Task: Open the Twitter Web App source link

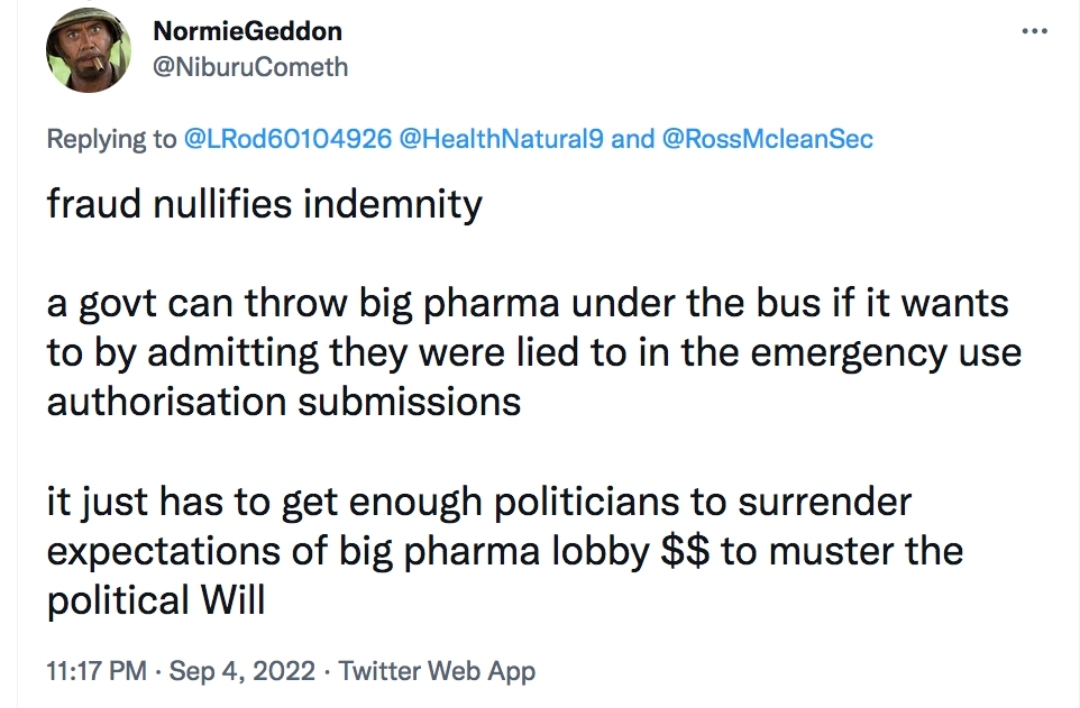Action: 437,671
